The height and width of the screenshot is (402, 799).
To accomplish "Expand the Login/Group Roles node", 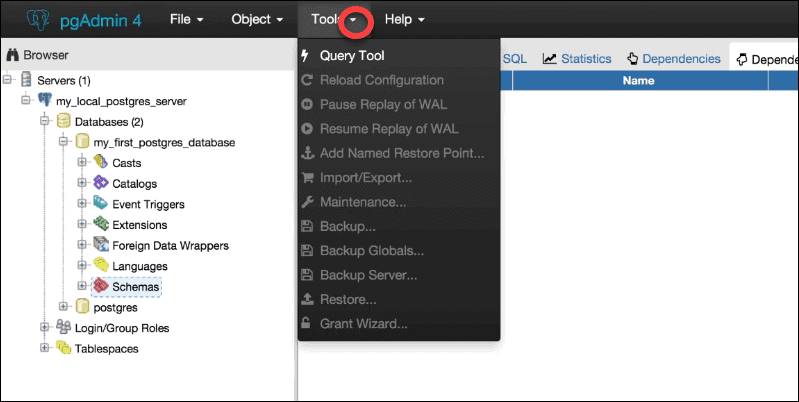I will tap(44, 328).
